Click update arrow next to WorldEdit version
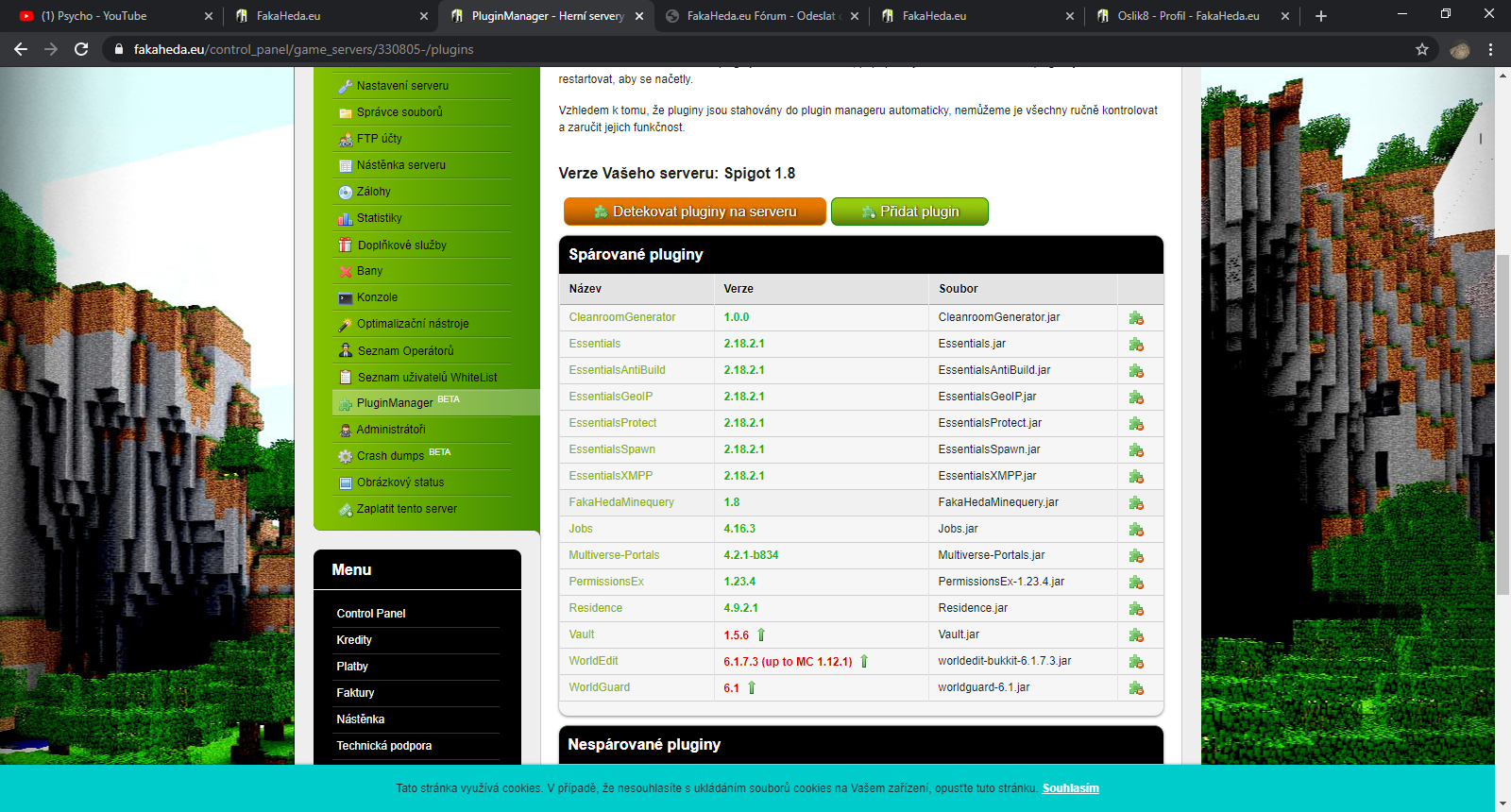This screenshot has width=1511, height=812. [x=864, y=661]
